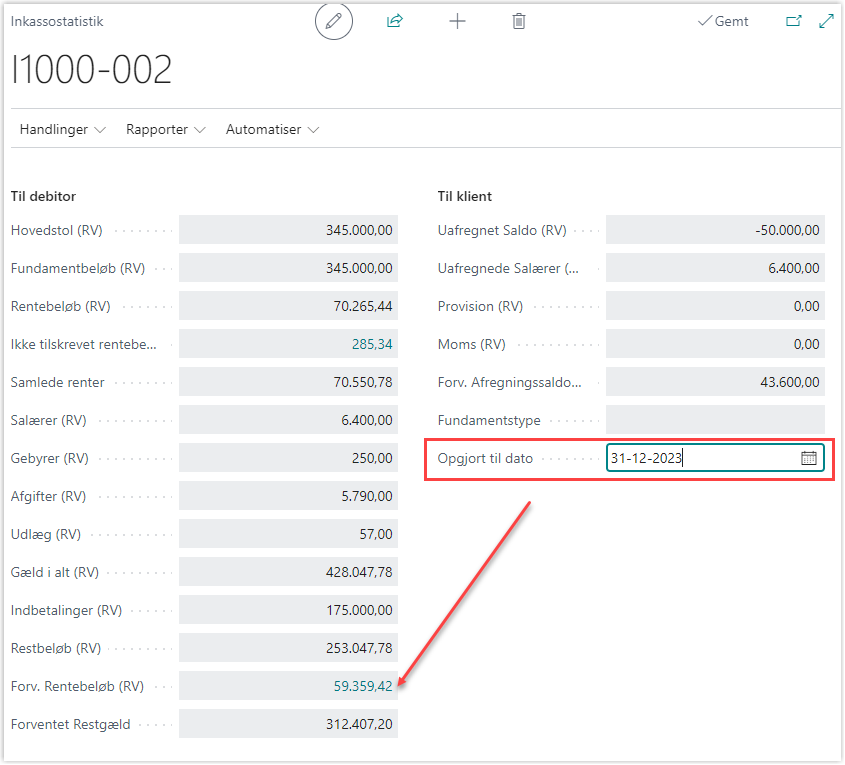Open page in new window icon
The width and height of the screenshot is (845, 765).
(x=794, y=21)
